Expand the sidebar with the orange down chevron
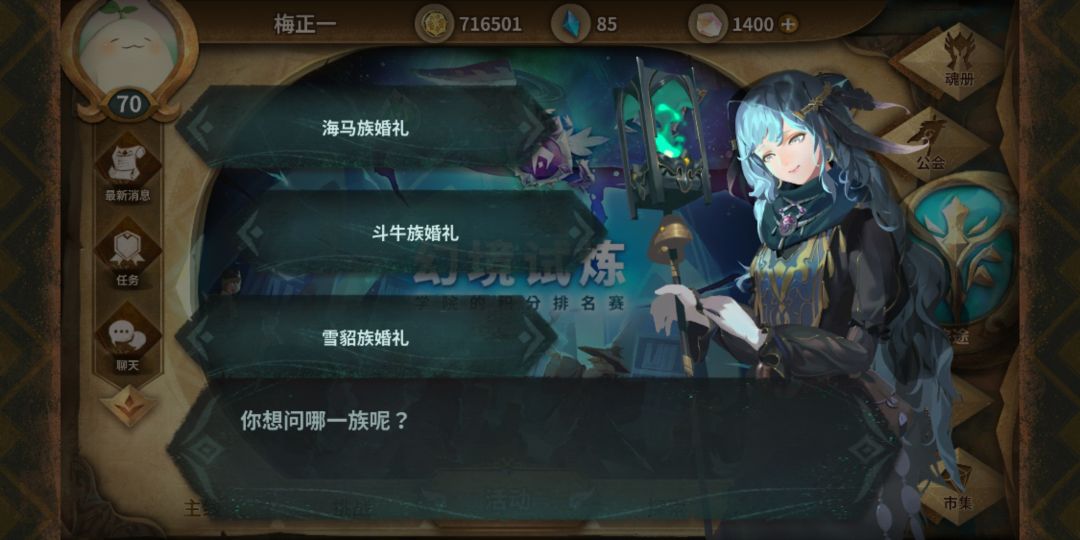The width and height of the screenshot is (1080, 540). tap(129, 406)
